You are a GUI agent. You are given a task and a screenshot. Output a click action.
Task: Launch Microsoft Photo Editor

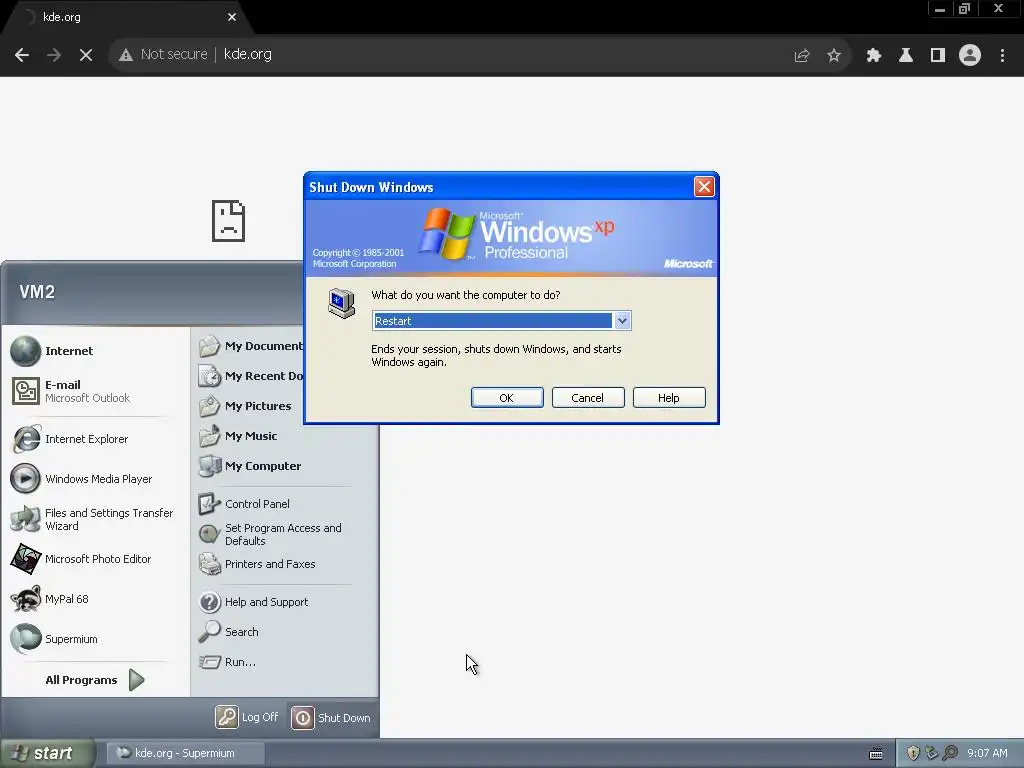coord(95,559)
